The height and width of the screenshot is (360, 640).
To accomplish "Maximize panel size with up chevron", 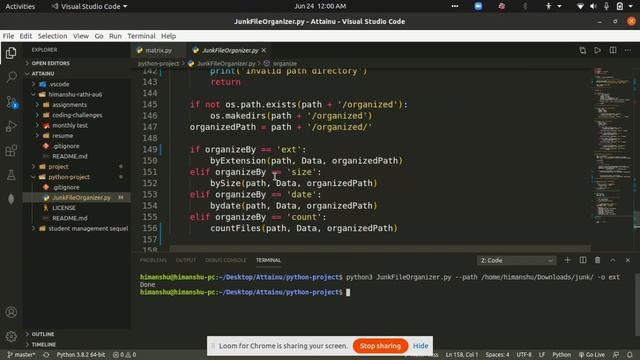I will 613,260.
